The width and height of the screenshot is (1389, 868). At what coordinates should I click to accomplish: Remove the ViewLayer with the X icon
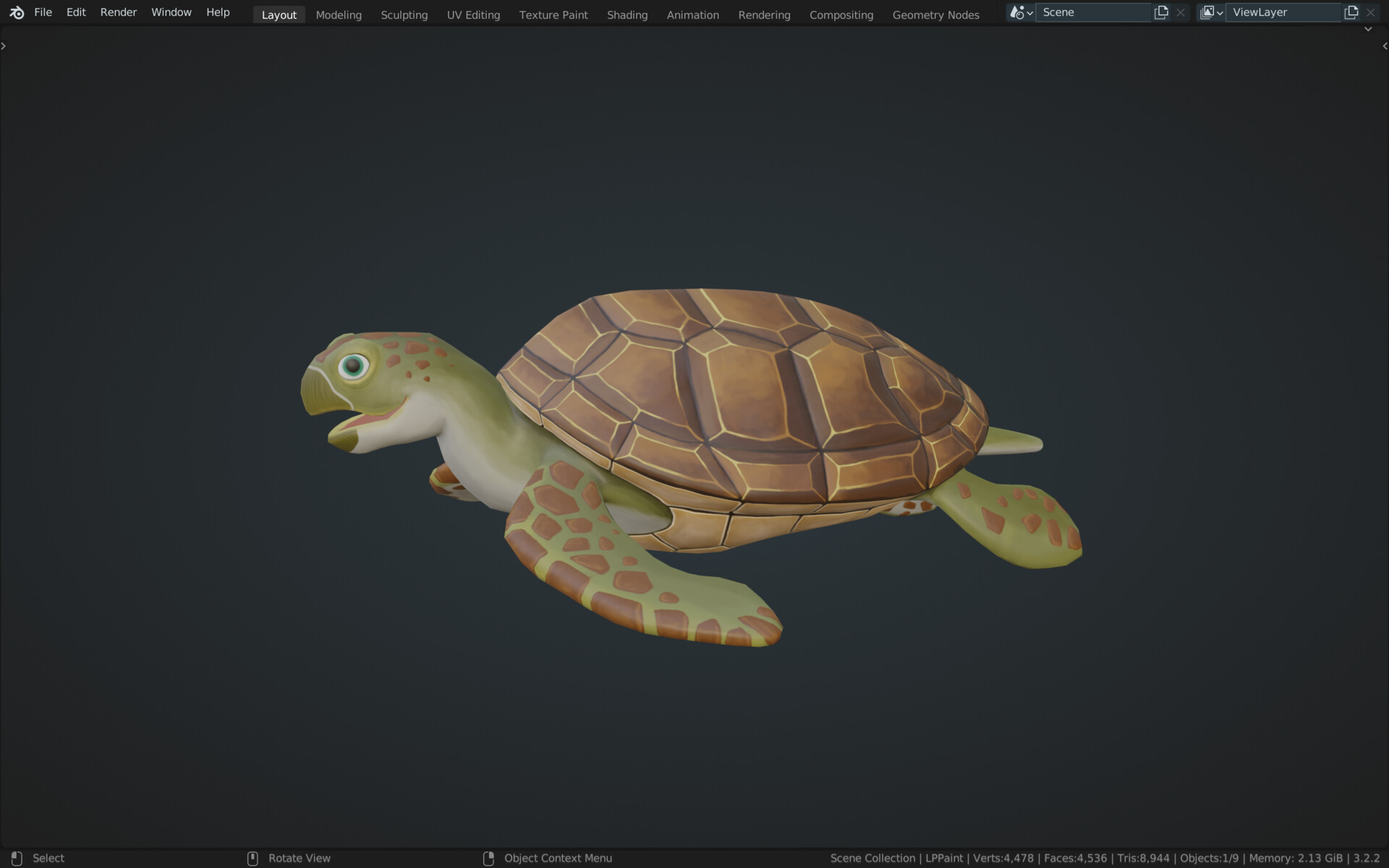click(x=1372, y=12)
